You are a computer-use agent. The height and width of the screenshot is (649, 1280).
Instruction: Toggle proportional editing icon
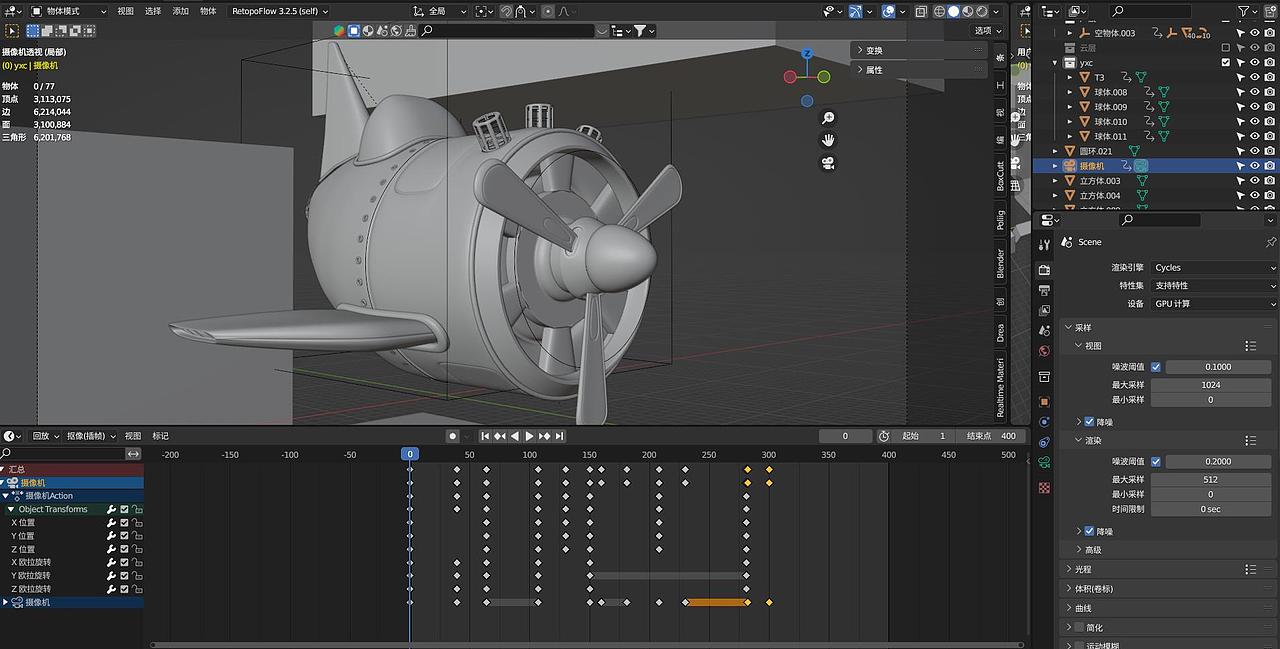tap(548, 11)
